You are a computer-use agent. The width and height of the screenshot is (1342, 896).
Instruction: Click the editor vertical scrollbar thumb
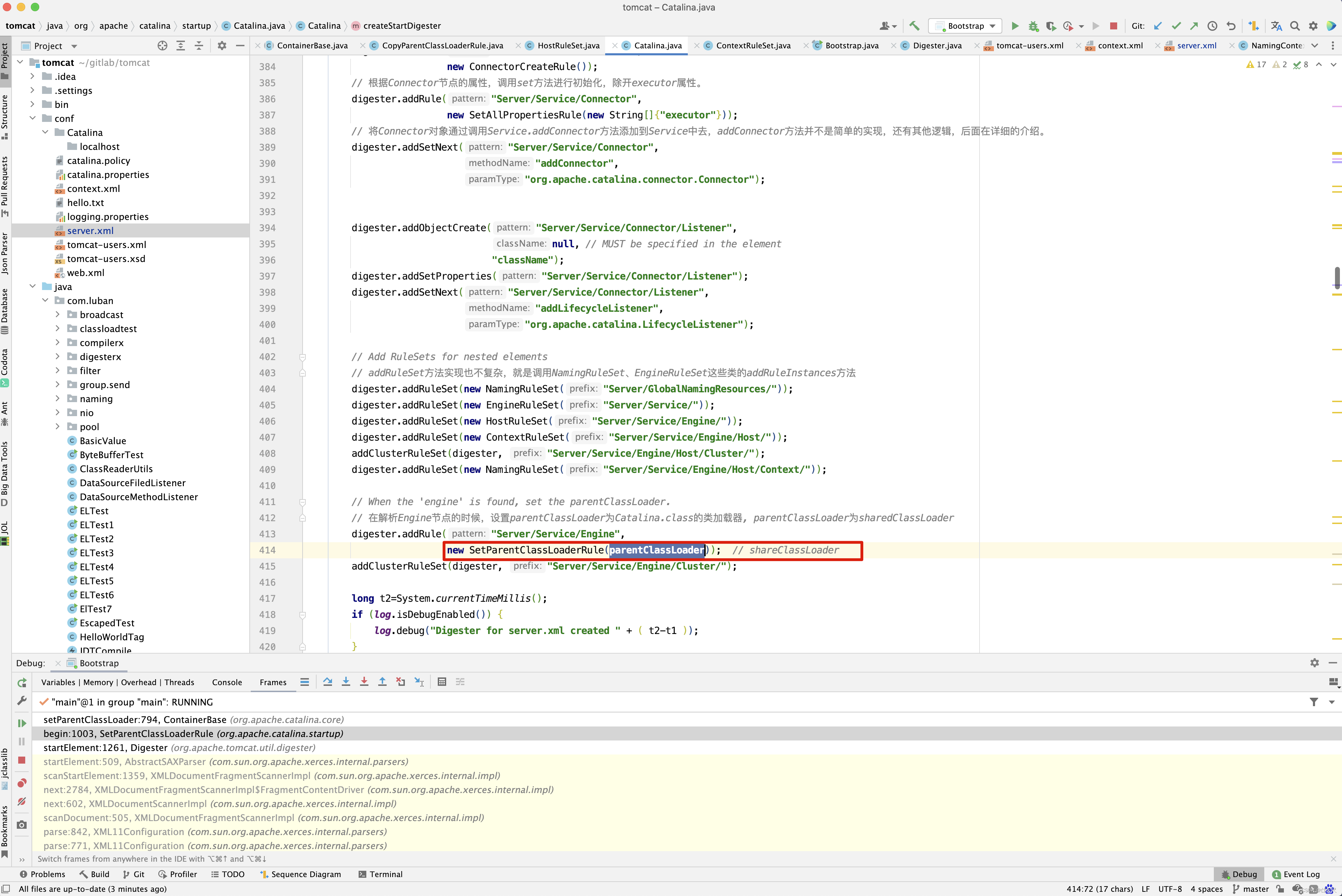tap(1337, 278)
